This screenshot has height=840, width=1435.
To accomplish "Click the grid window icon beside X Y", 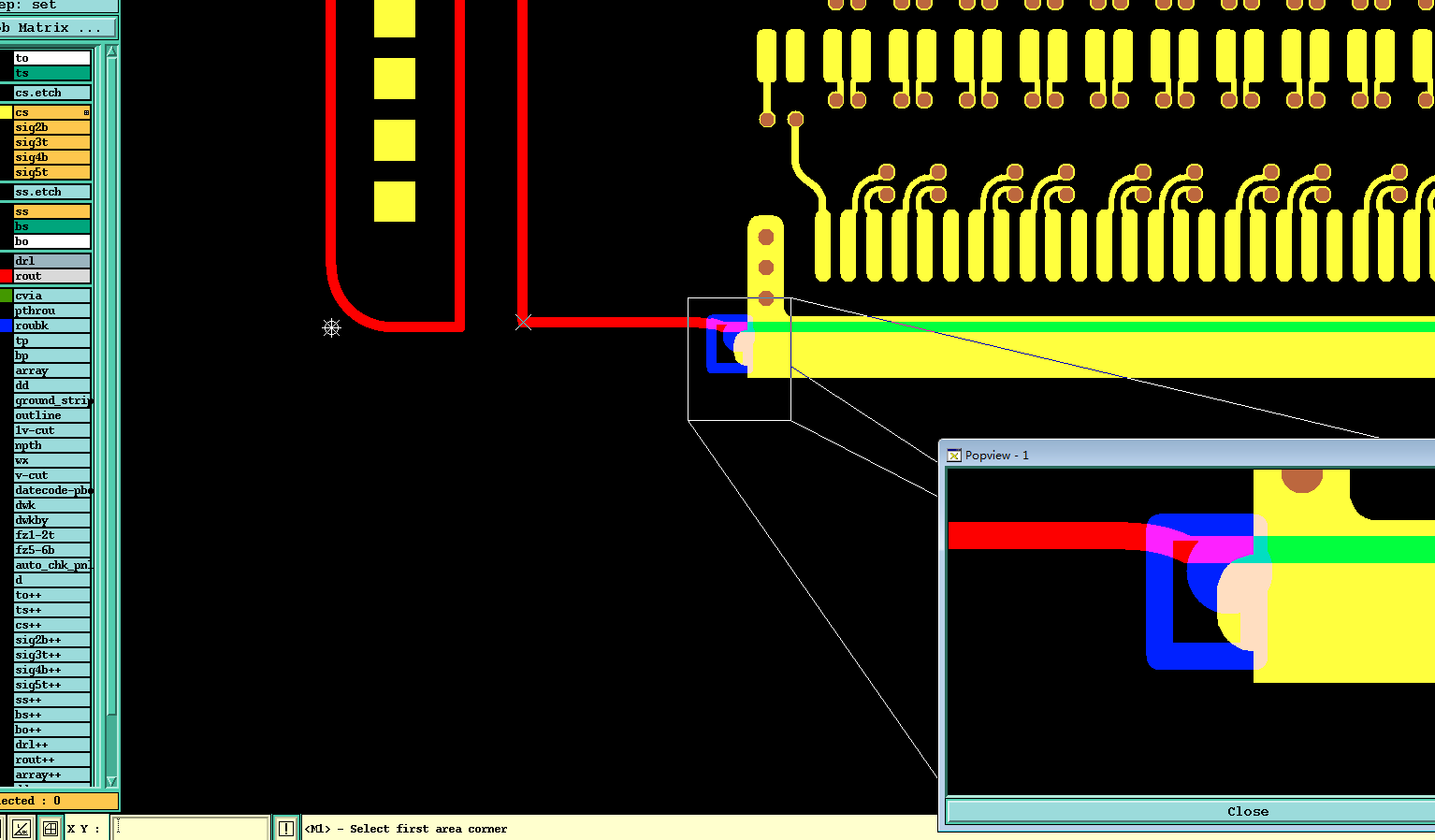I will [51, 829].
